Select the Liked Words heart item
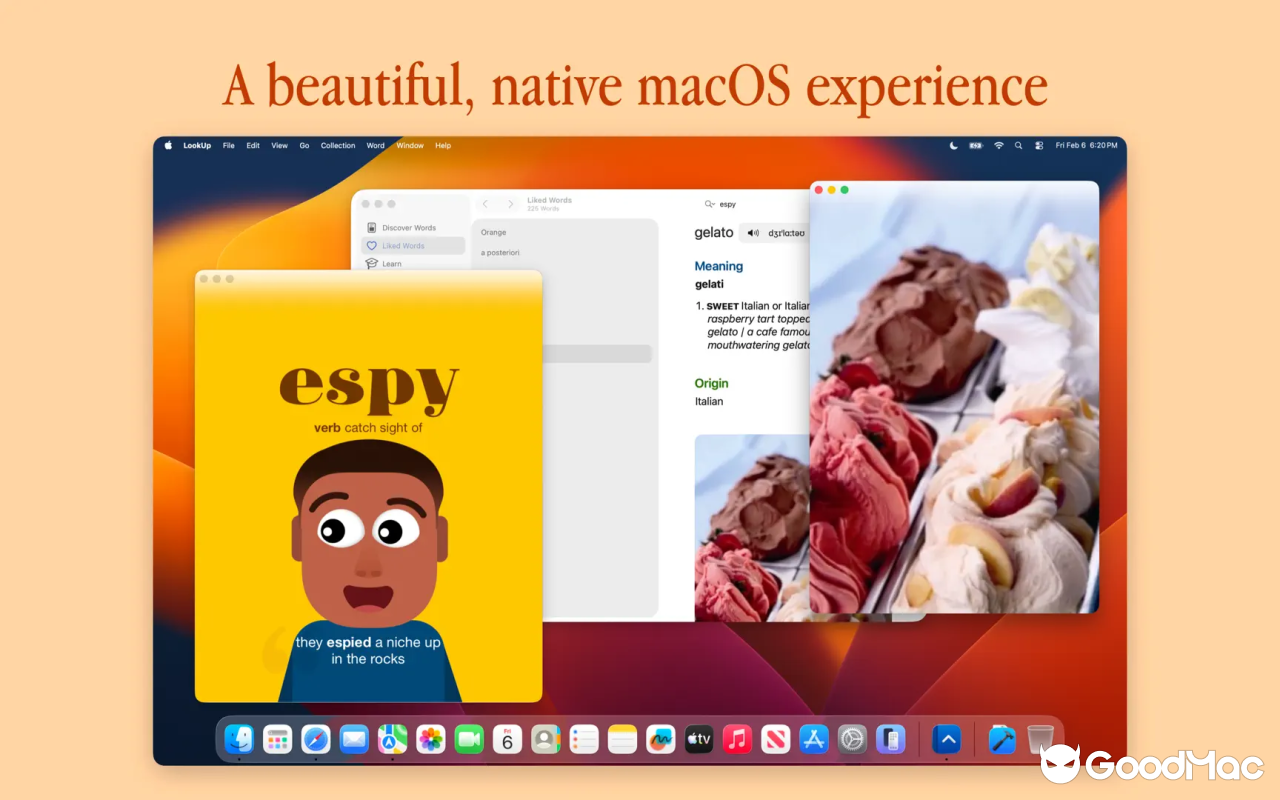 pos(413,246)
